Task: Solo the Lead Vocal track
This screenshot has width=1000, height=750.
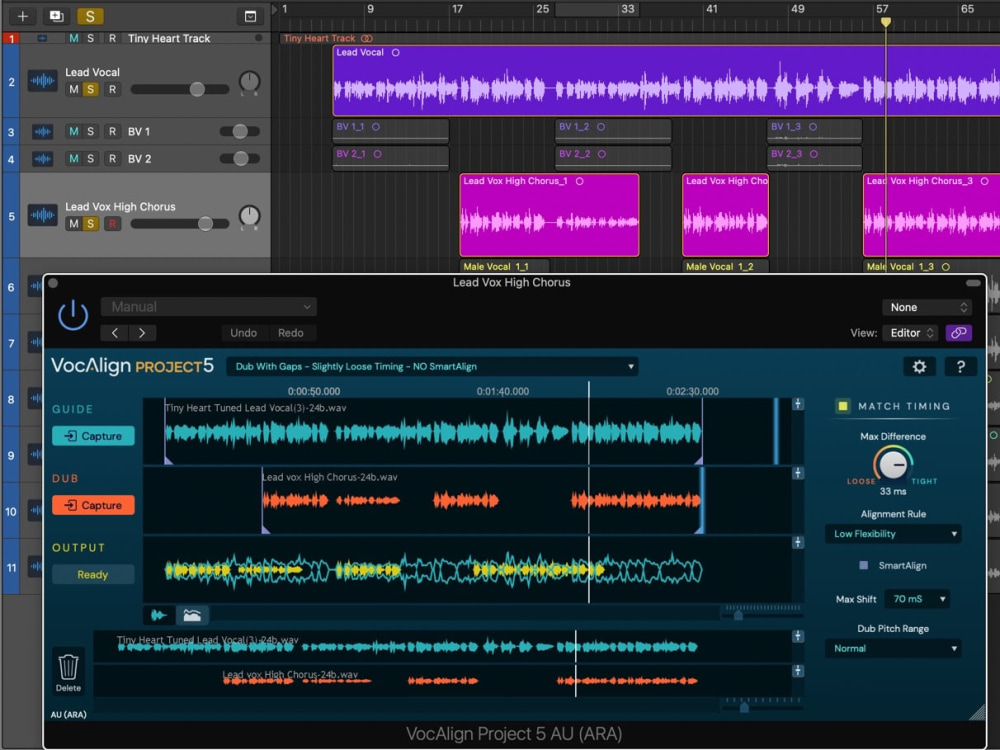Action: 91,89
